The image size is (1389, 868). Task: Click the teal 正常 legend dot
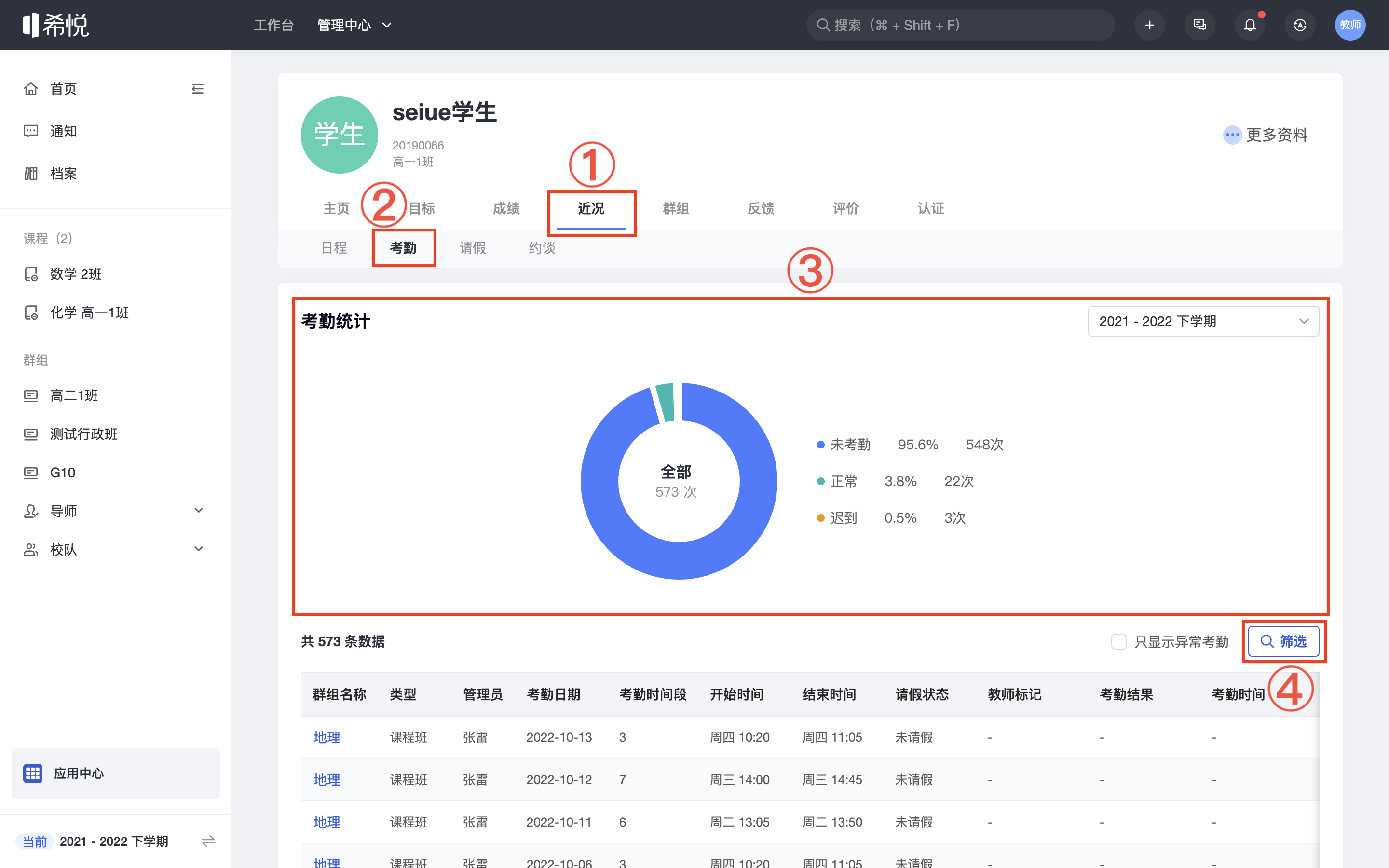(821, 481)
